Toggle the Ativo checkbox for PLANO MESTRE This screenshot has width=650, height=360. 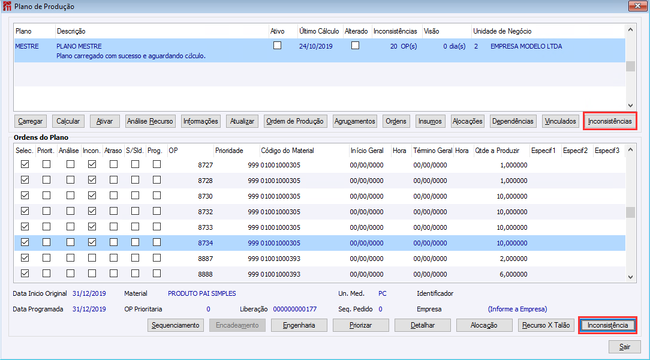point(277,46)
